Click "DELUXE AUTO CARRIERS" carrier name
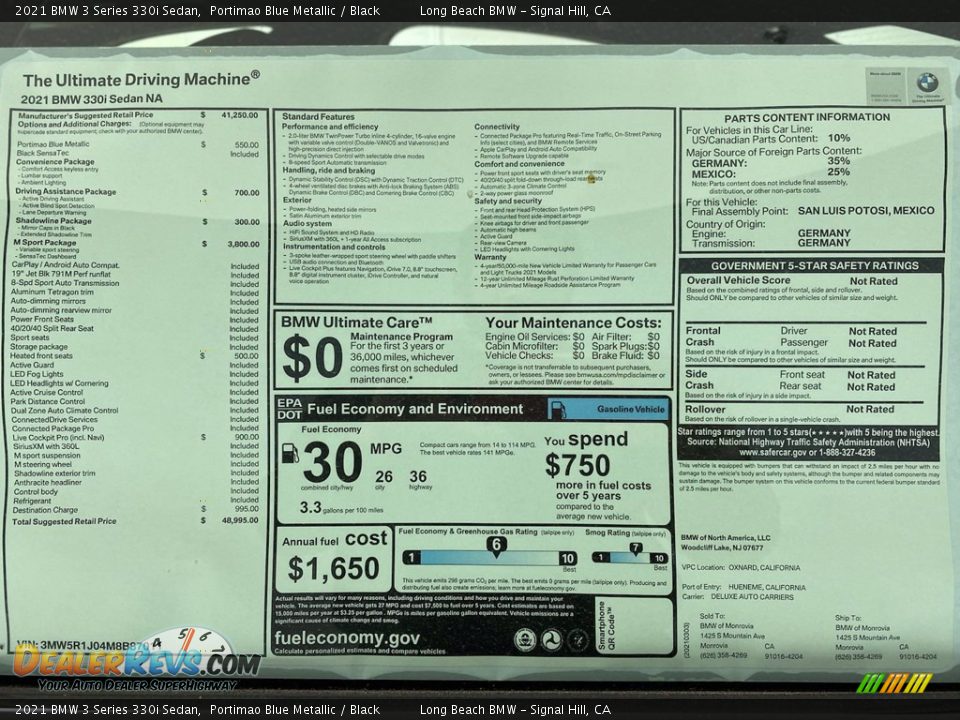The image size is (960, 720). pyautogui.click(x=752, y=597)
